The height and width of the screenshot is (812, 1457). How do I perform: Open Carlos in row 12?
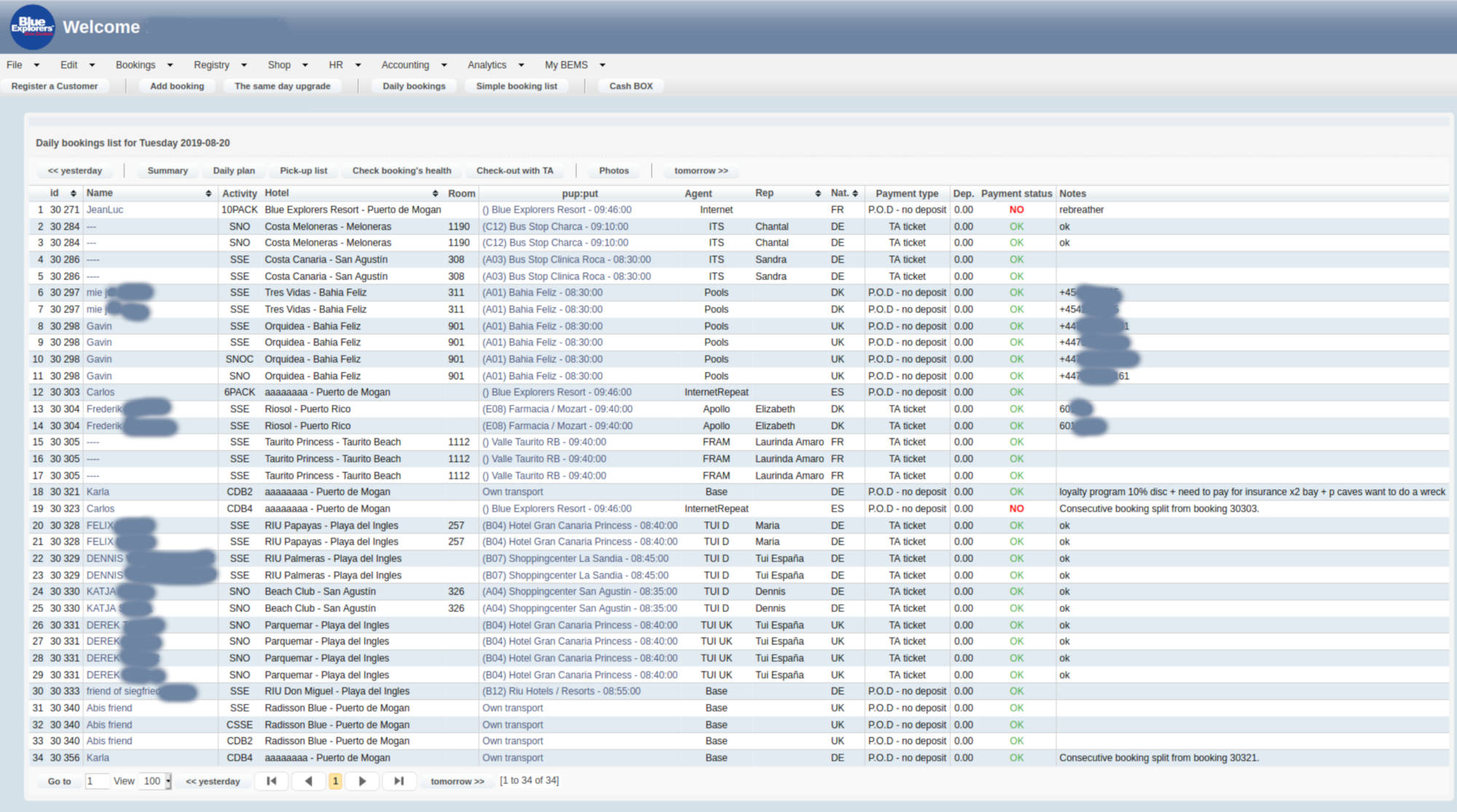[x=101, y=393]
